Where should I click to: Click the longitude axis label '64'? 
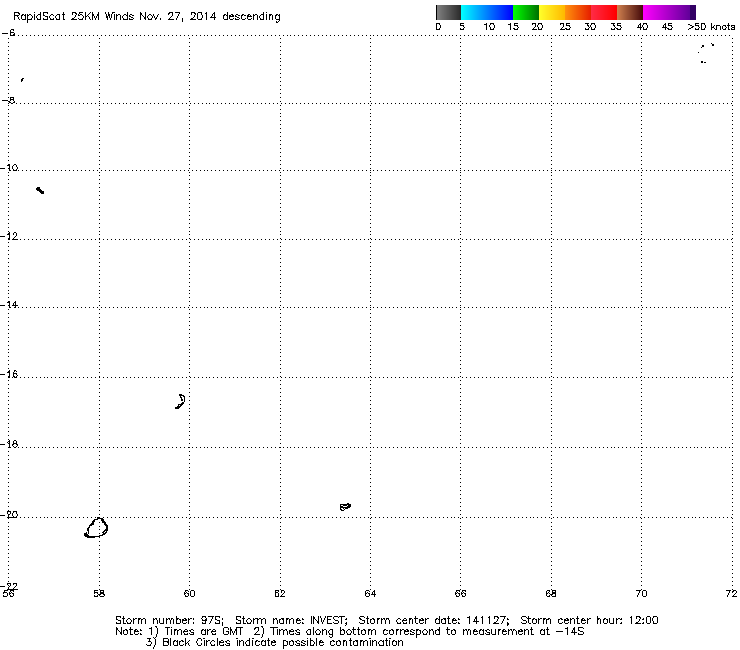tap(370, 593)
